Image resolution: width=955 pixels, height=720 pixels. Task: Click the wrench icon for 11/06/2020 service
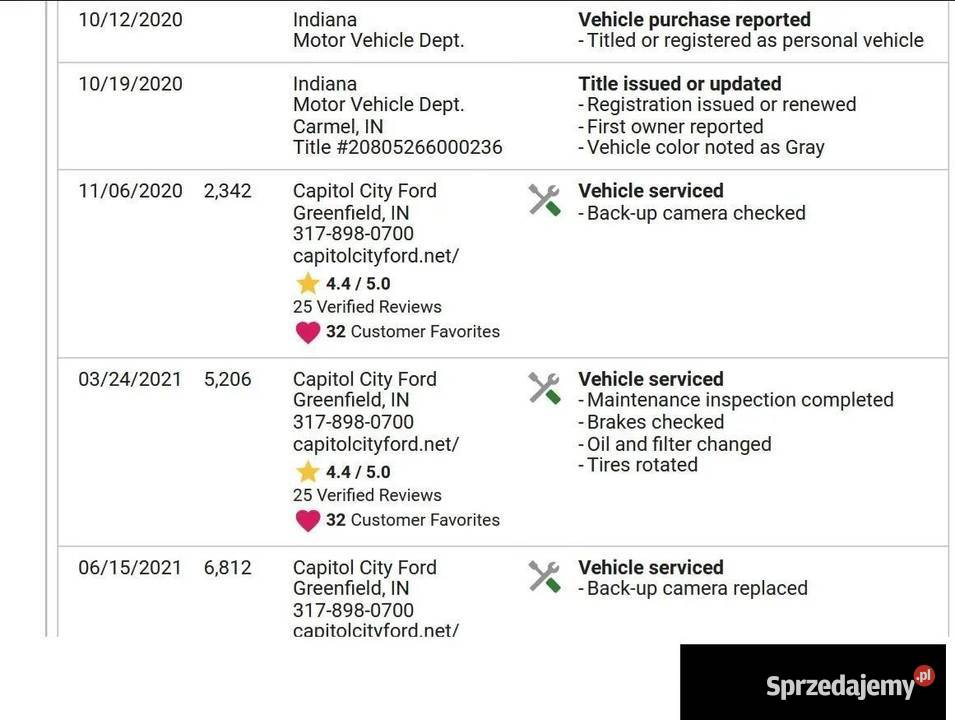(544, 200)
